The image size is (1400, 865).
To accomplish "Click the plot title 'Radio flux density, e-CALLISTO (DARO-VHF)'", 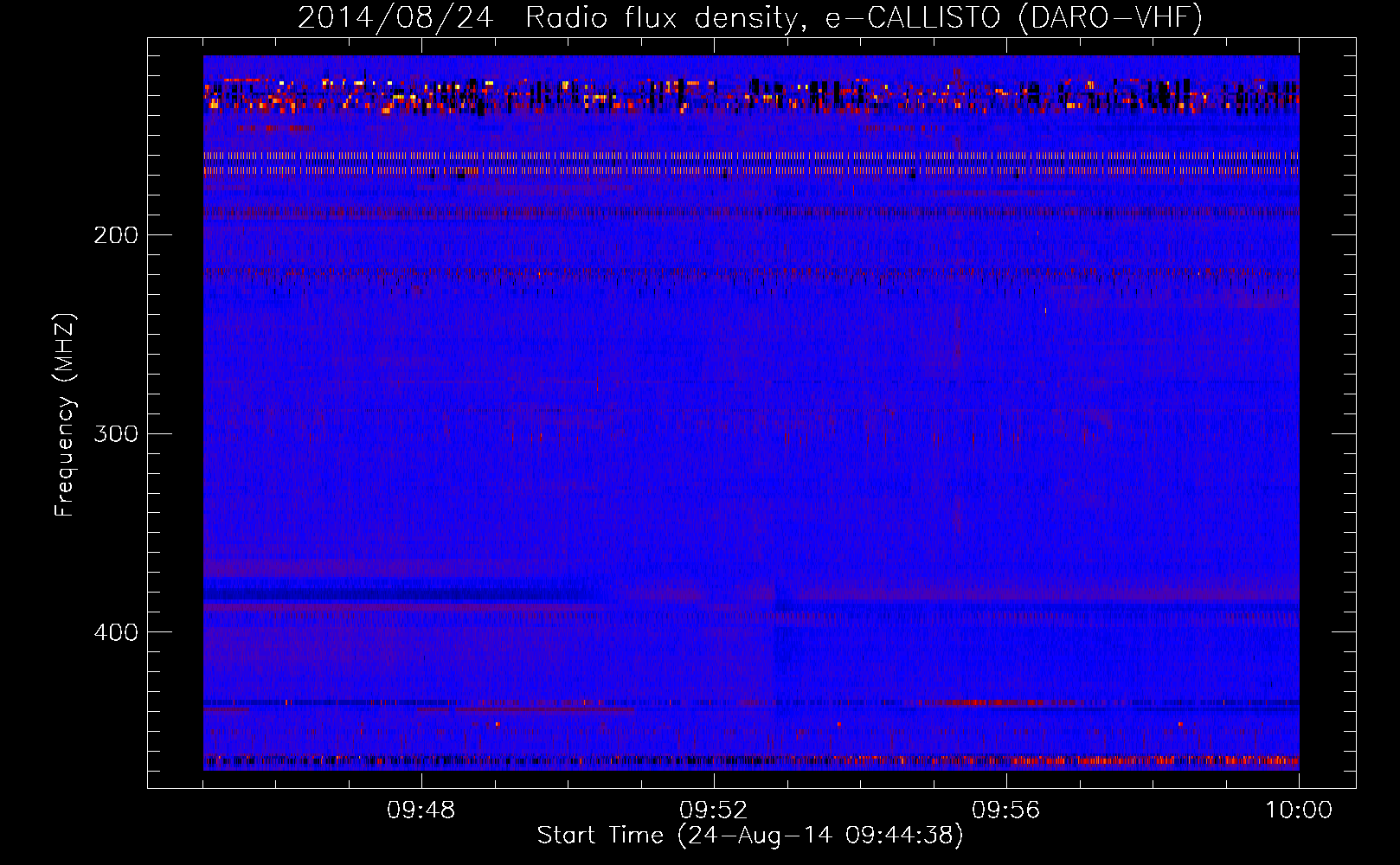I will point(864,17).
